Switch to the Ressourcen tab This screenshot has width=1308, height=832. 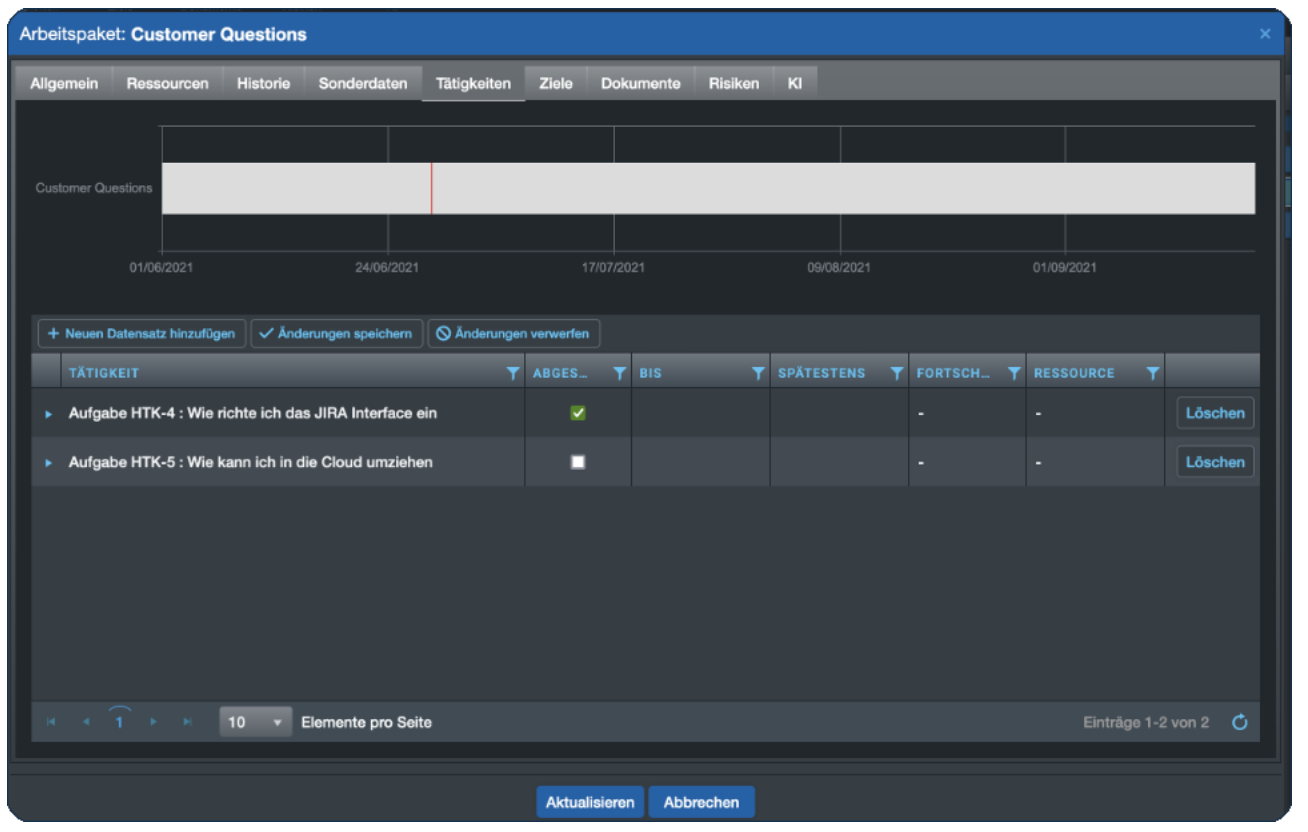tap(168, 84)
